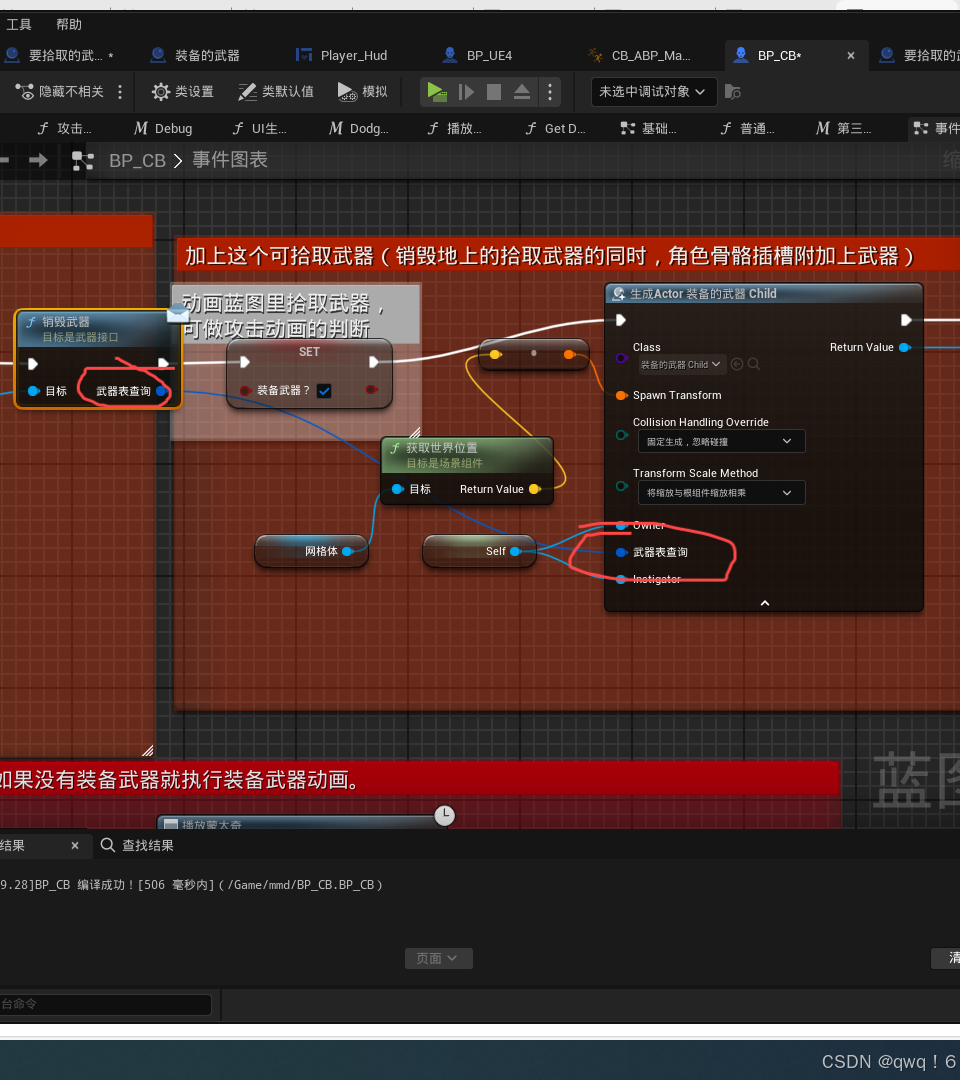Open the UI生... function tab
Screen dimensions: 960x1080
point(260,128)
